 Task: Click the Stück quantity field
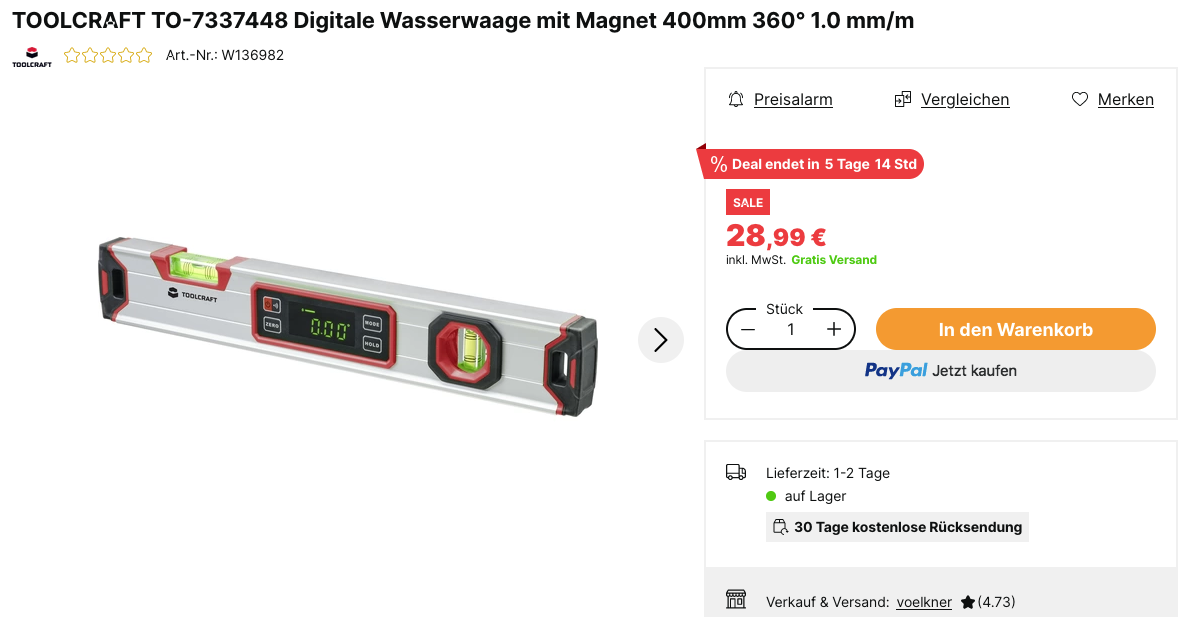[791, 329]
